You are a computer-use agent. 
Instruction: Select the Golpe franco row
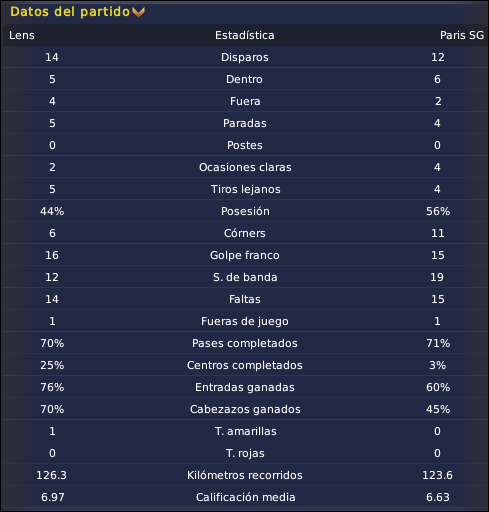coord(245,255)
